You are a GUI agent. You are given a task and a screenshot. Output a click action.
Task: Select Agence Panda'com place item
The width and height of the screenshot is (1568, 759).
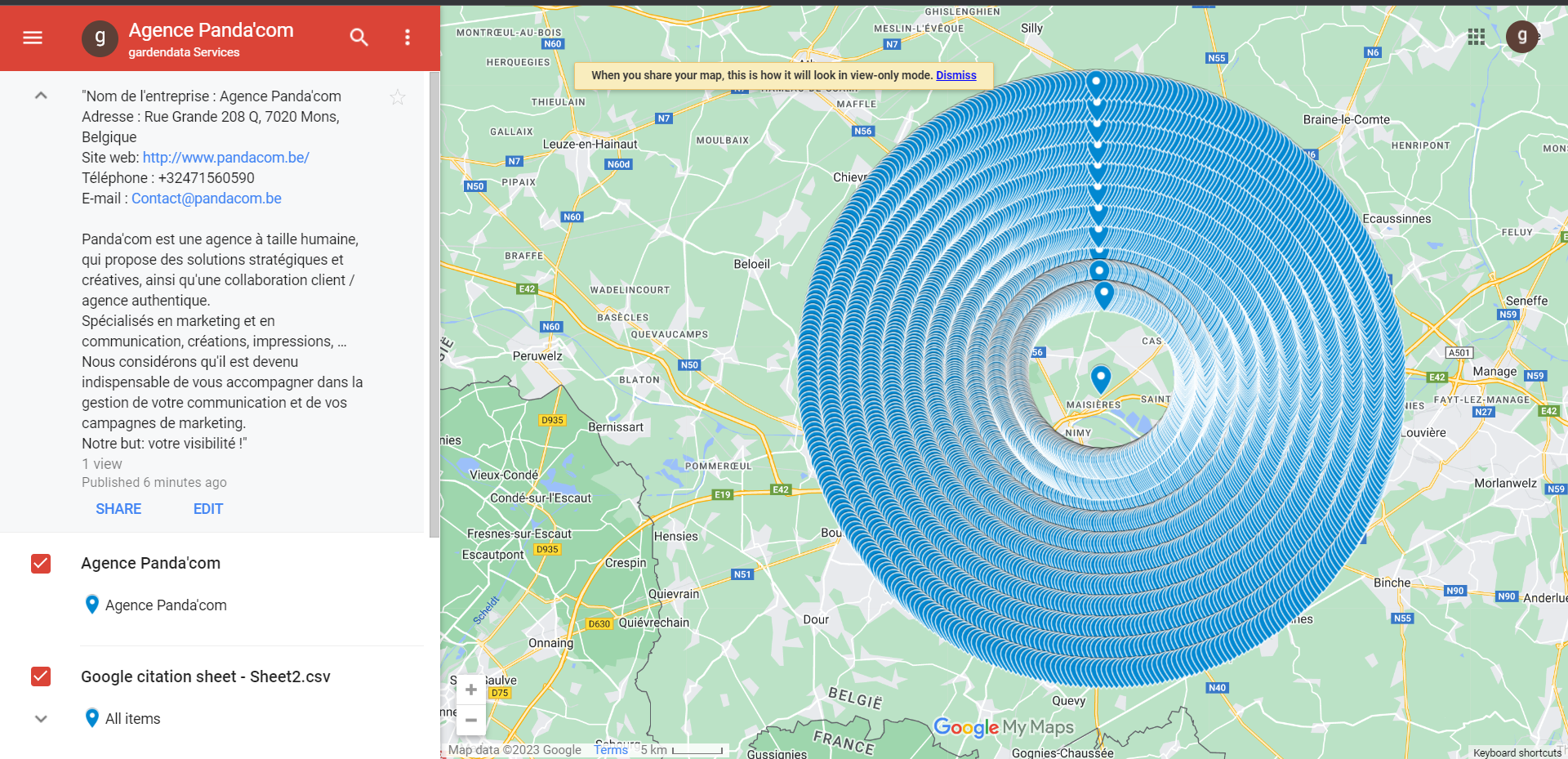click(166, 605)
